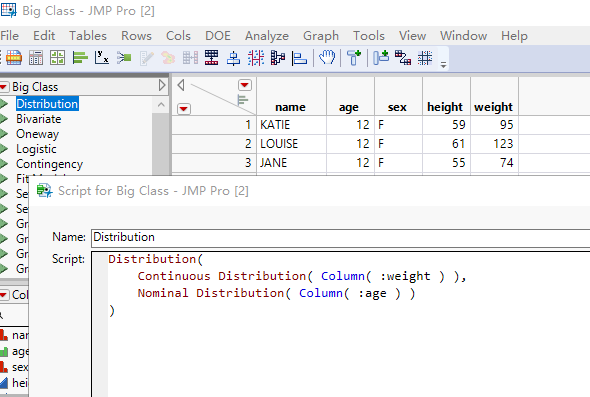Viewport: 590px width, 397px height.
Task: Open the Big Class red triangle menu
Action: pos(4,87)
